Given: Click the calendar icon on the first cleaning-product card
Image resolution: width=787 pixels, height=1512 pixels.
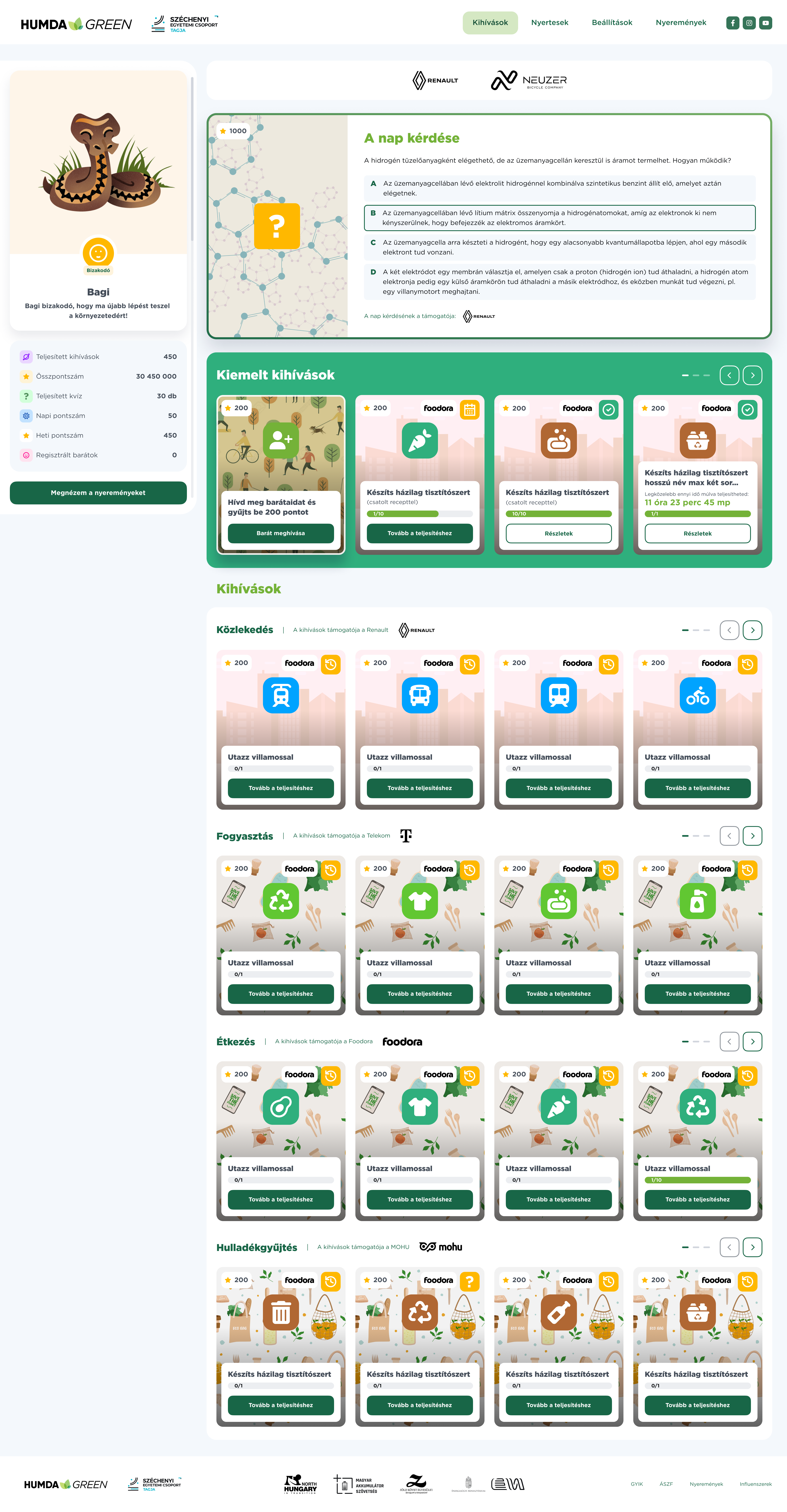Looking at the screenshot, I should [x=470, y=410].
